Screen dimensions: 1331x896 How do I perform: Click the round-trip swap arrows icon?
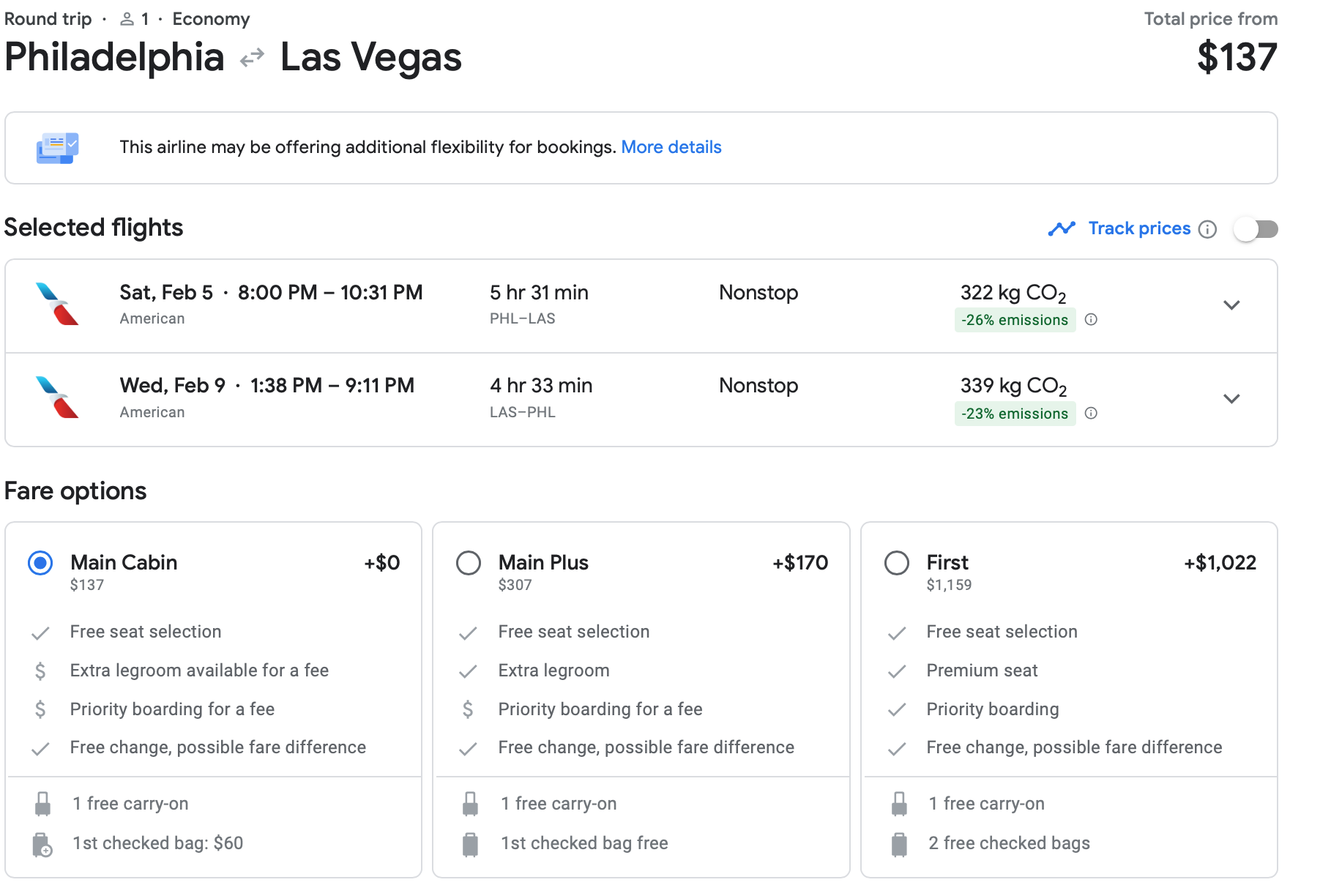[252, 57]
